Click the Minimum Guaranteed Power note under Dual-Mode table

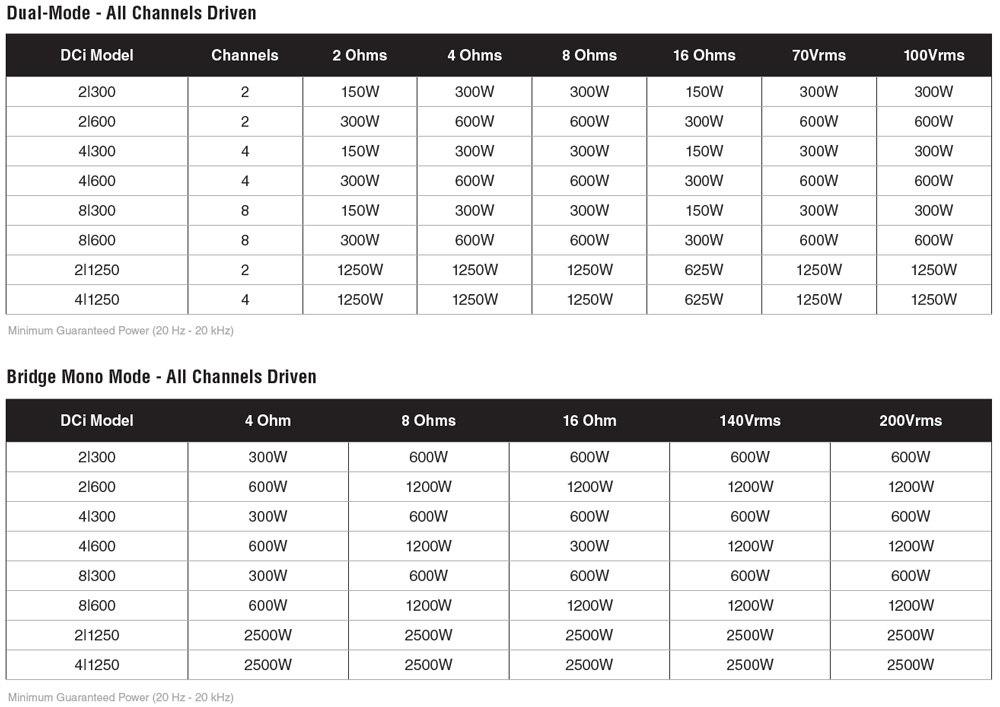click(121, 331)
